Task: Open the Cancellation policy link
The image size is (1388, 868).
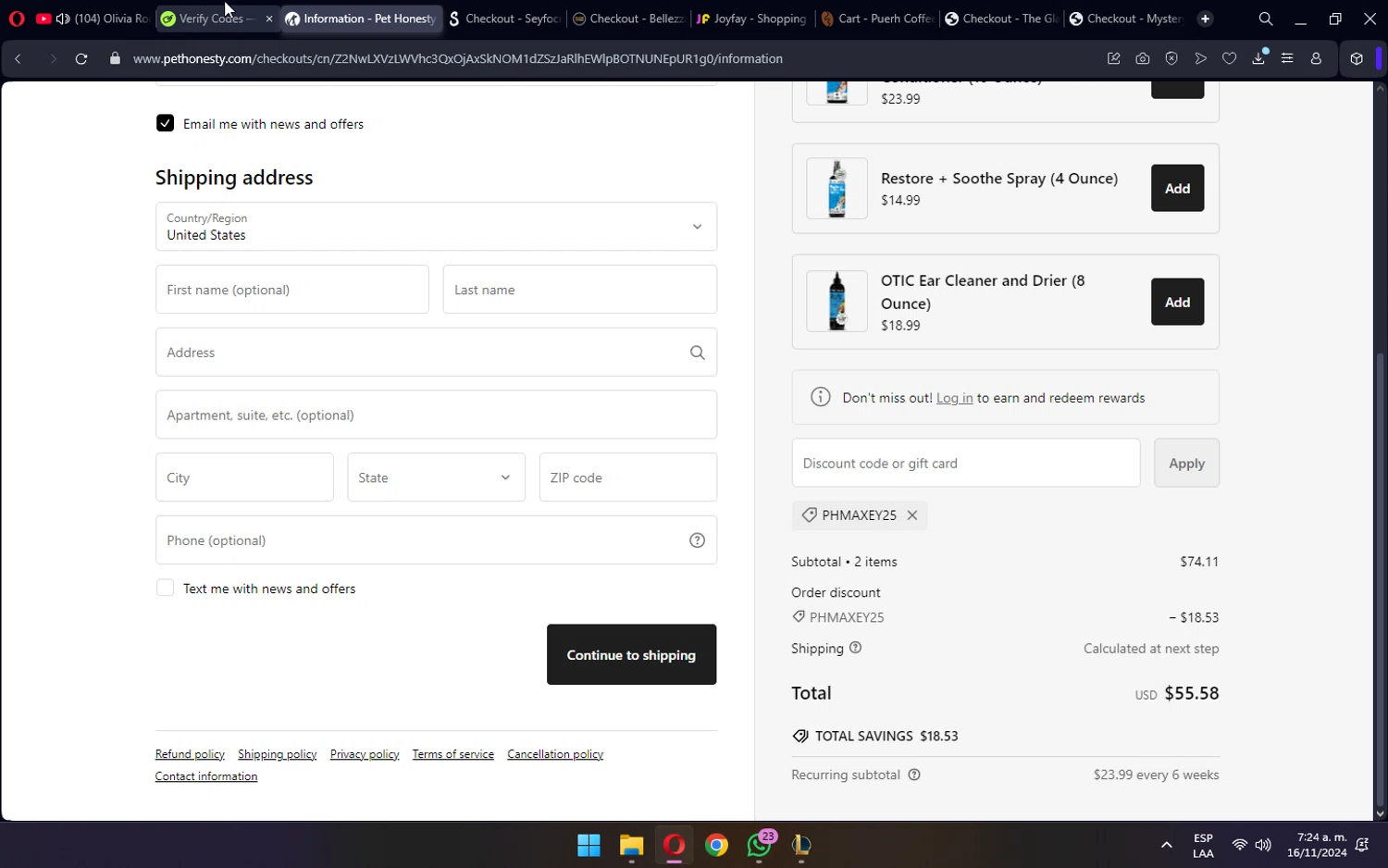Action: click(555, 754)
